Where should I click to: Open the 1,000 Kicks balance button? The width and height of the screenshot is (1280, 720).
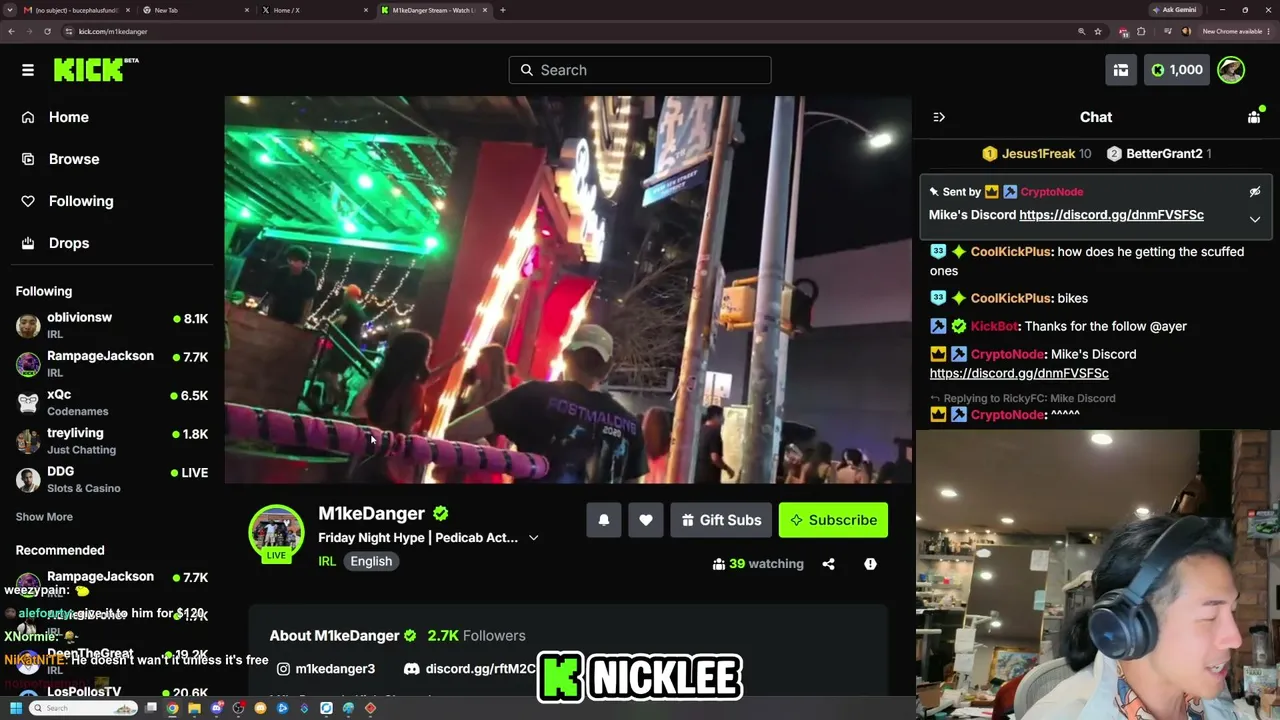point(1177,70)
